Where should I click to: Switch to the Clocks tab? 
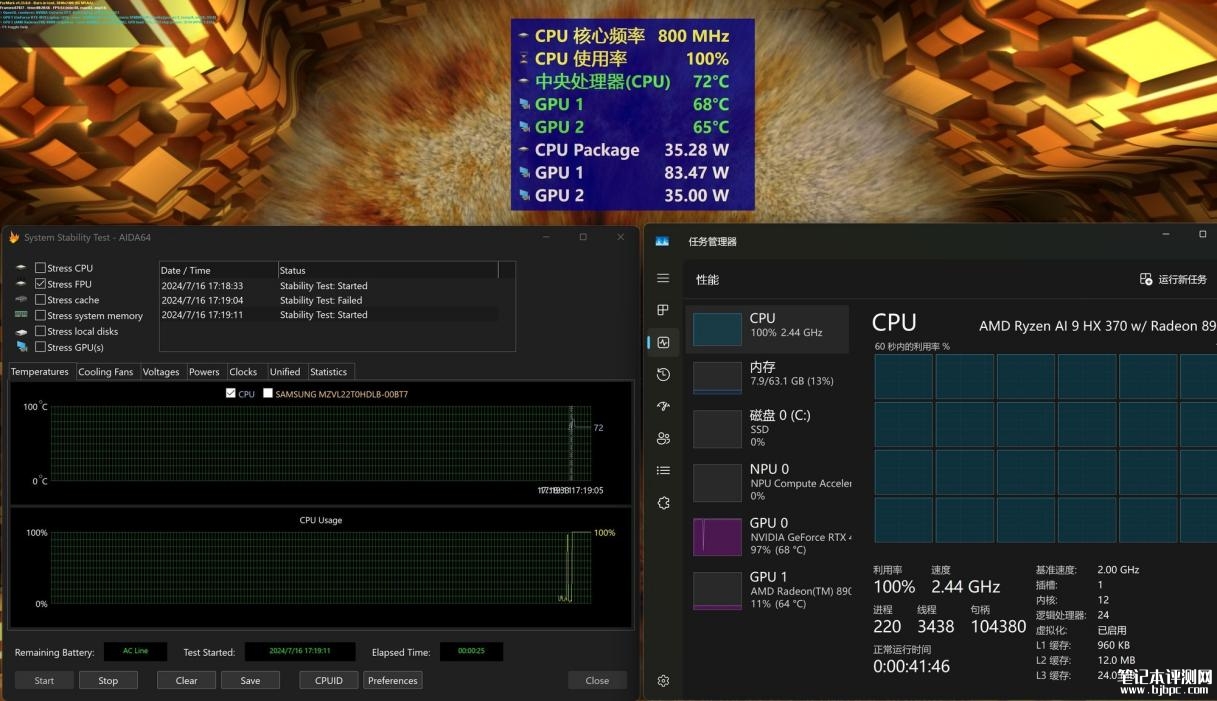coord(243,372)
